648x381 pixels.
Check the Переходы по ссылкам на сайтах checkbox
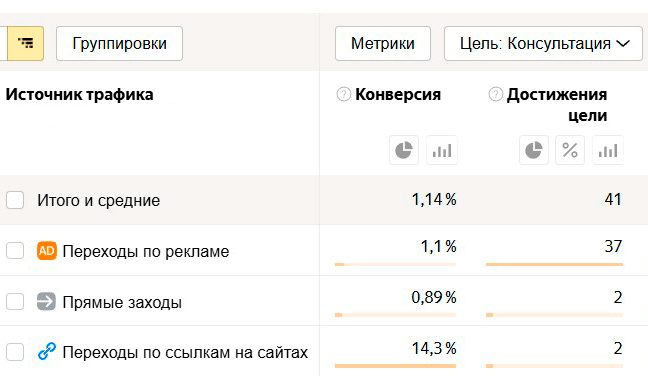(x=15, y=352)
